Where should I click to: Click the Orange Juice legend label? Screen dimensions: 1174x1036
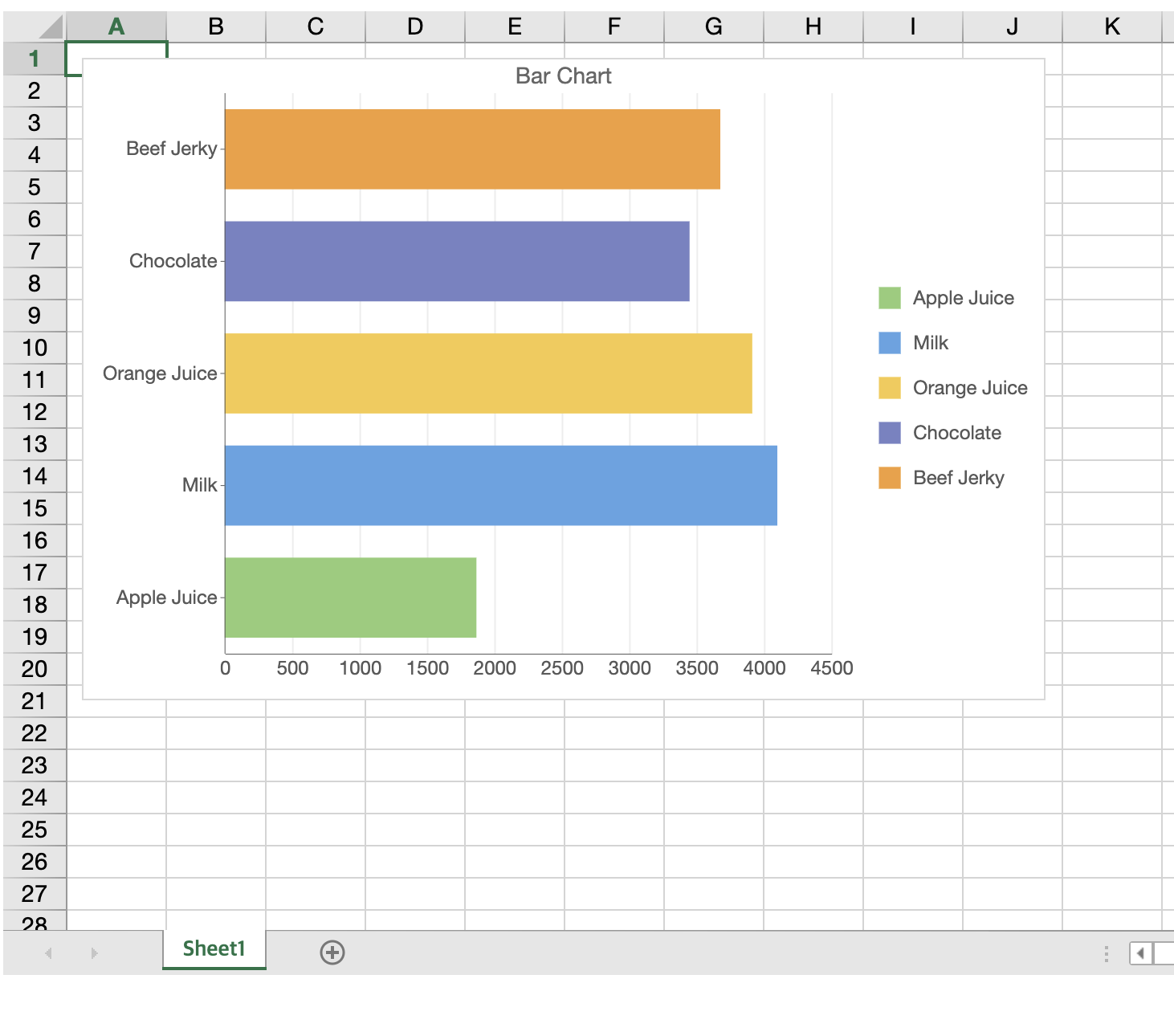point(970,388)
